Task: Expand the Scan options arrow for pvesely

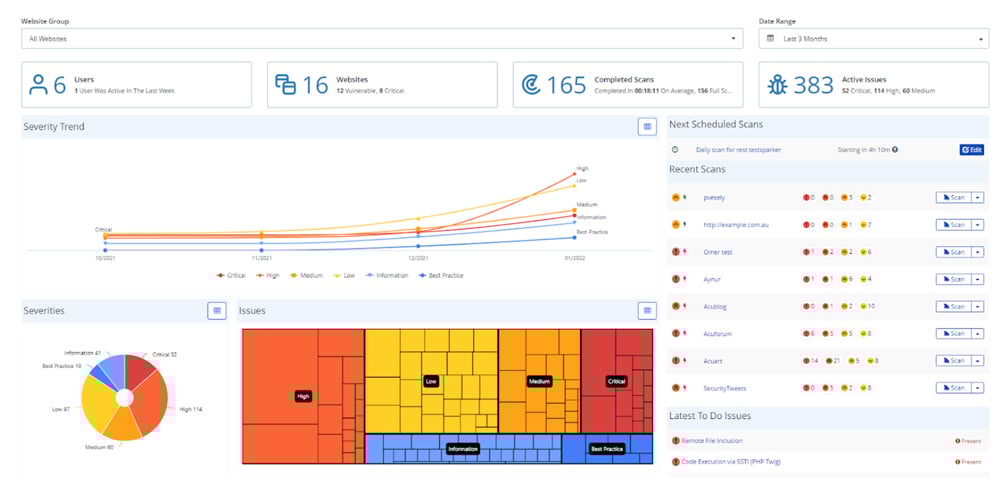Action: [977, 198]
